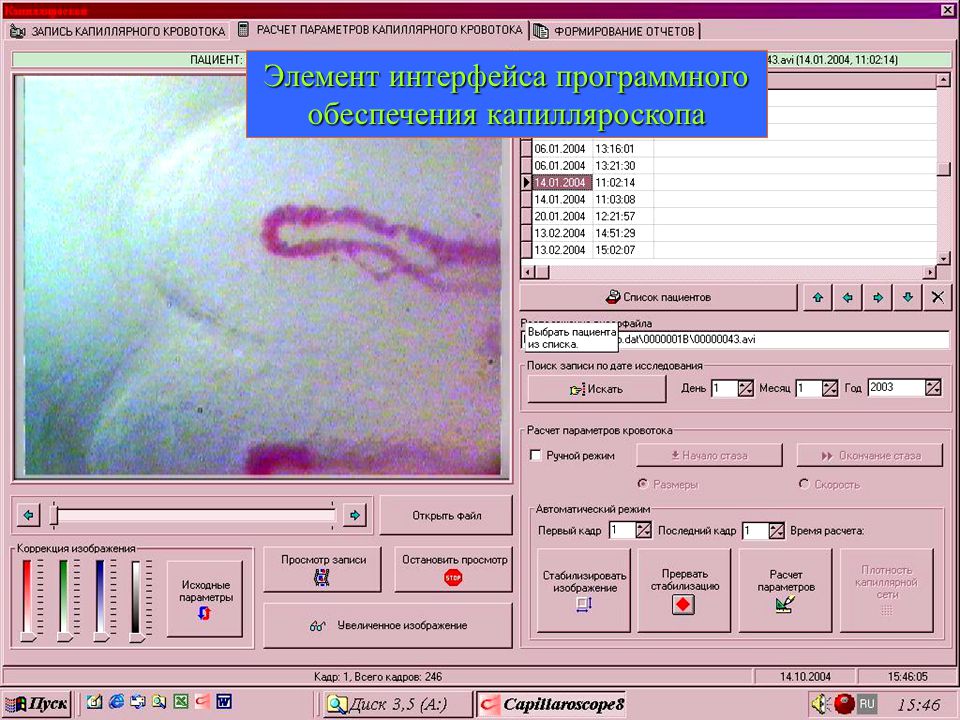Open the Месяц value spinner
960x720 pixels.
pyautogui.click(x=830, y=388)
